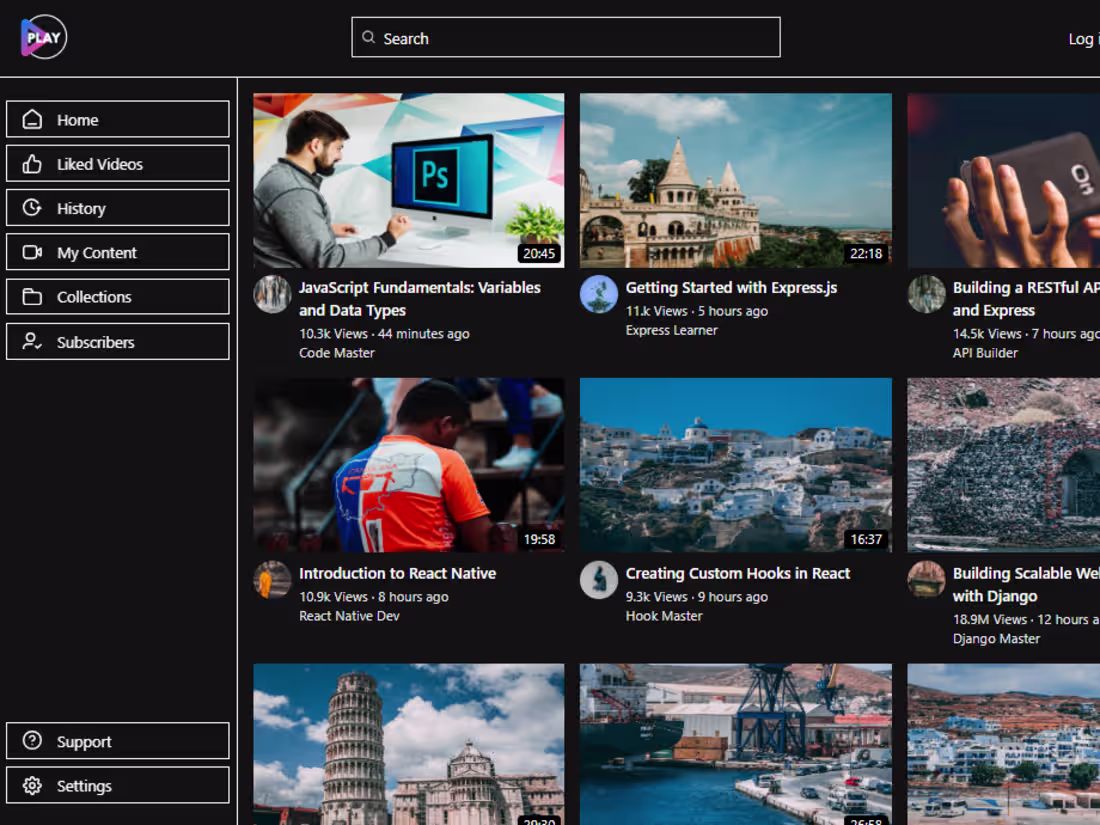
Task: Play the castle thumbnail video 22:18
Action: (735, 180)
